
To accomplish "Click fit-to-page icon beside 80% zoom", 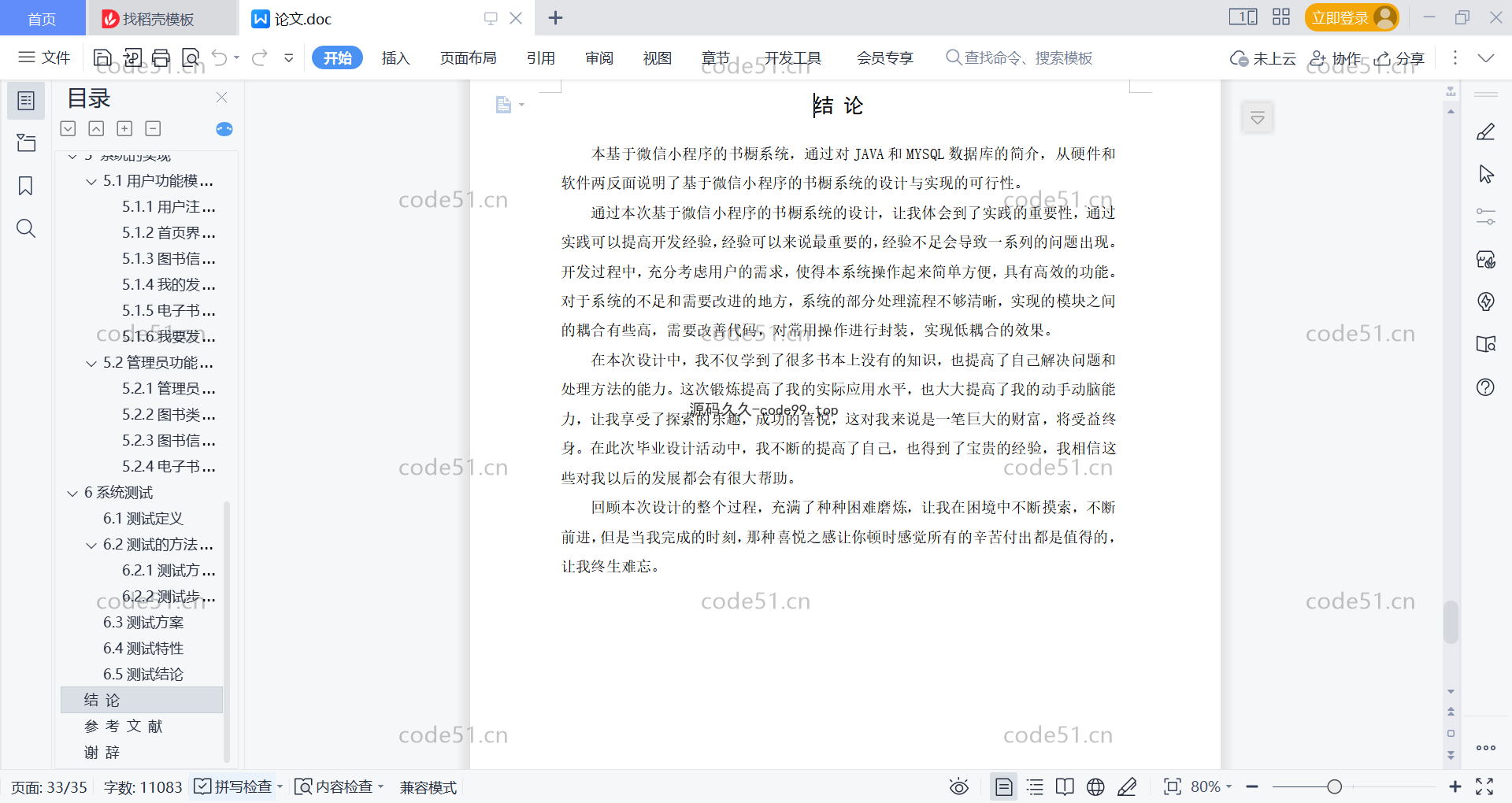I will (x=1173, y=786).
